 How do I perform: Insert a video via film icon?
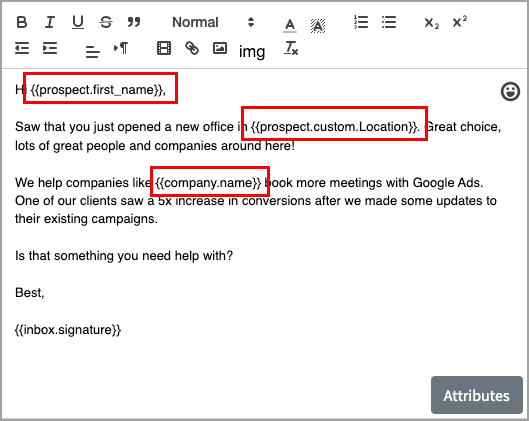point(164,48)
